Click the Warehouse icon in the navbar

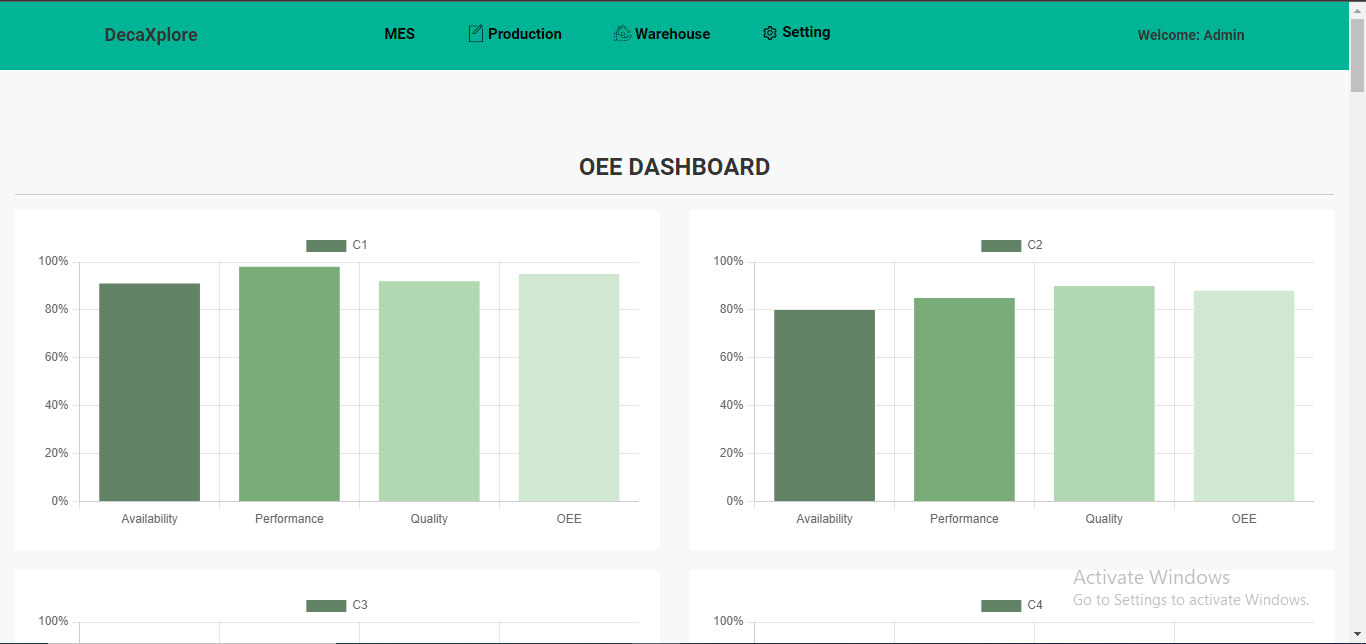(x=622, y=34)
